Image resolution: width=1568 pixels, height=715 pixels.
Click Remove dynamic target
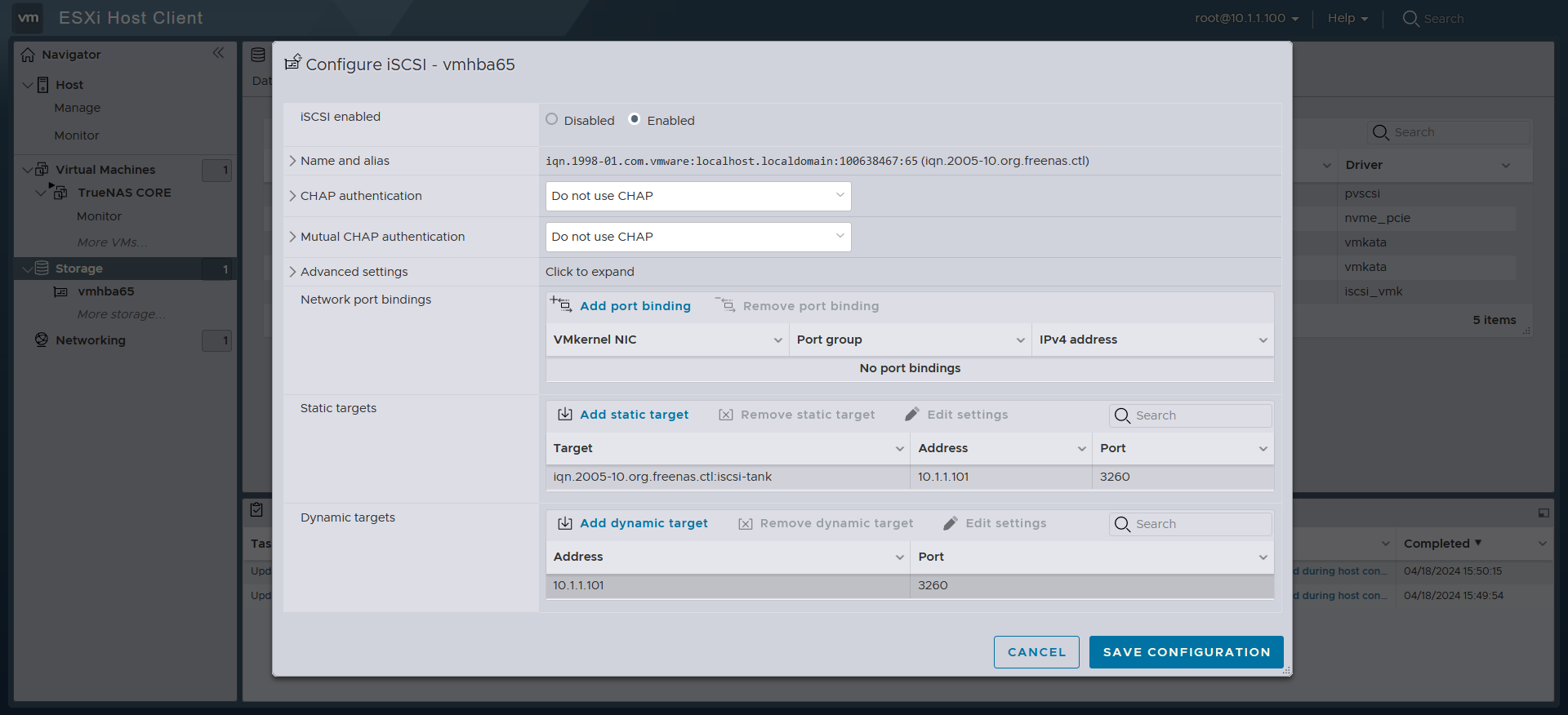coord(836,523)
